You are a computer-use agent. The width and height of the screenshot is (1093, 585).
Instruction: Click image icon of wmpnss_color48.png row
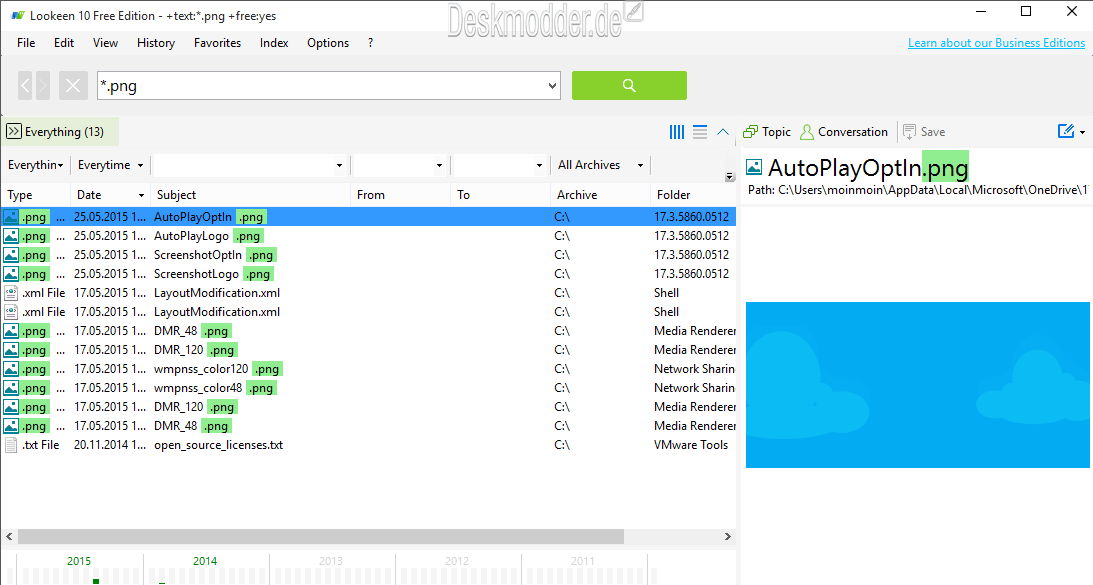11,388
